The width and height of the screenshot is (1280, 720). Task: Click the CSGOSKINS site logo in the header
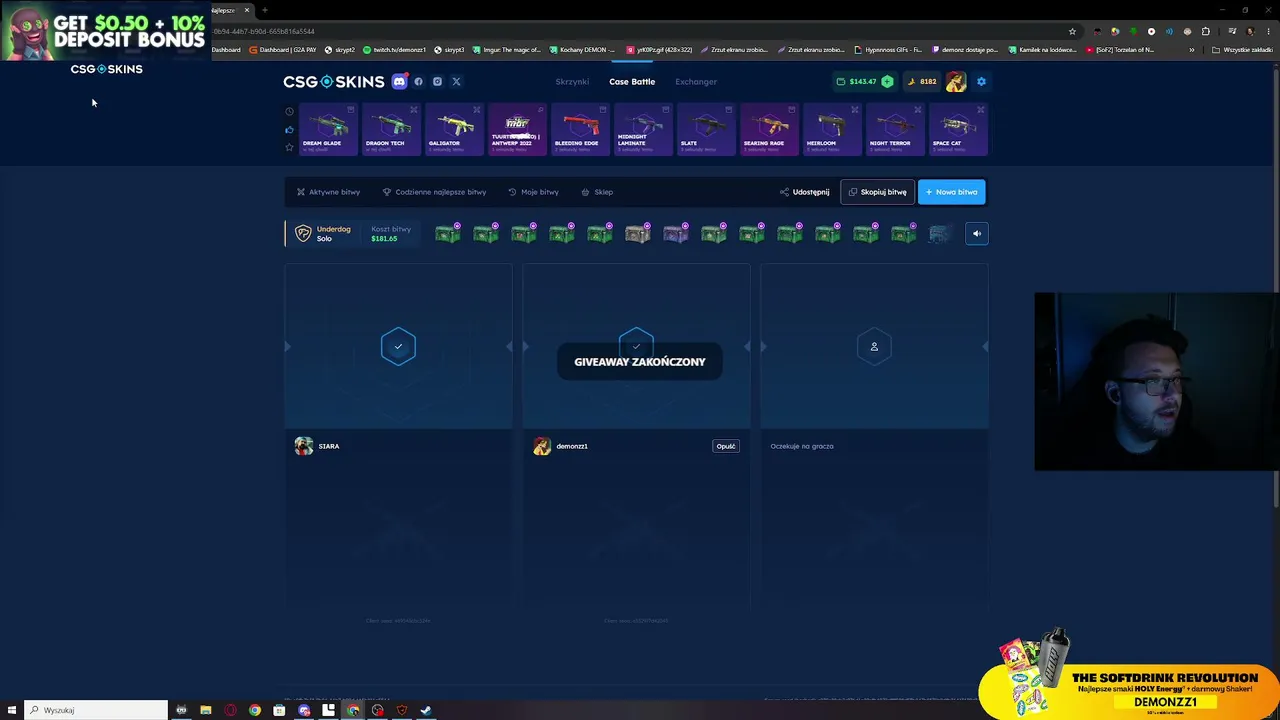click(x=333, y=82)
